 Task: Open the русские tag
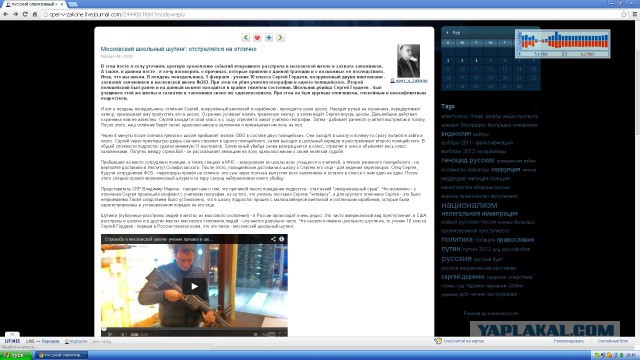[x=456, y=258]
